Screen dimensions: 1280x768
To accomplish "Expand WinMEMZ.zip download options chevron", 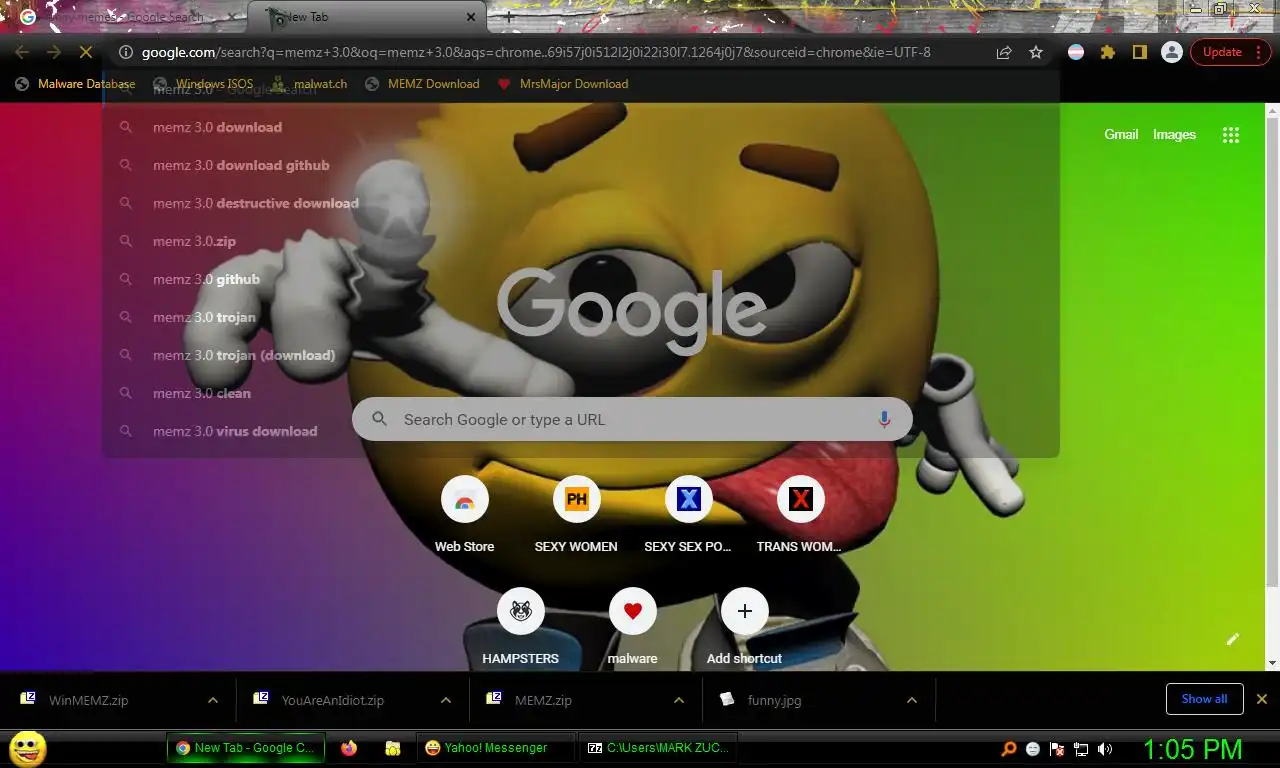I will pos(213,700).
